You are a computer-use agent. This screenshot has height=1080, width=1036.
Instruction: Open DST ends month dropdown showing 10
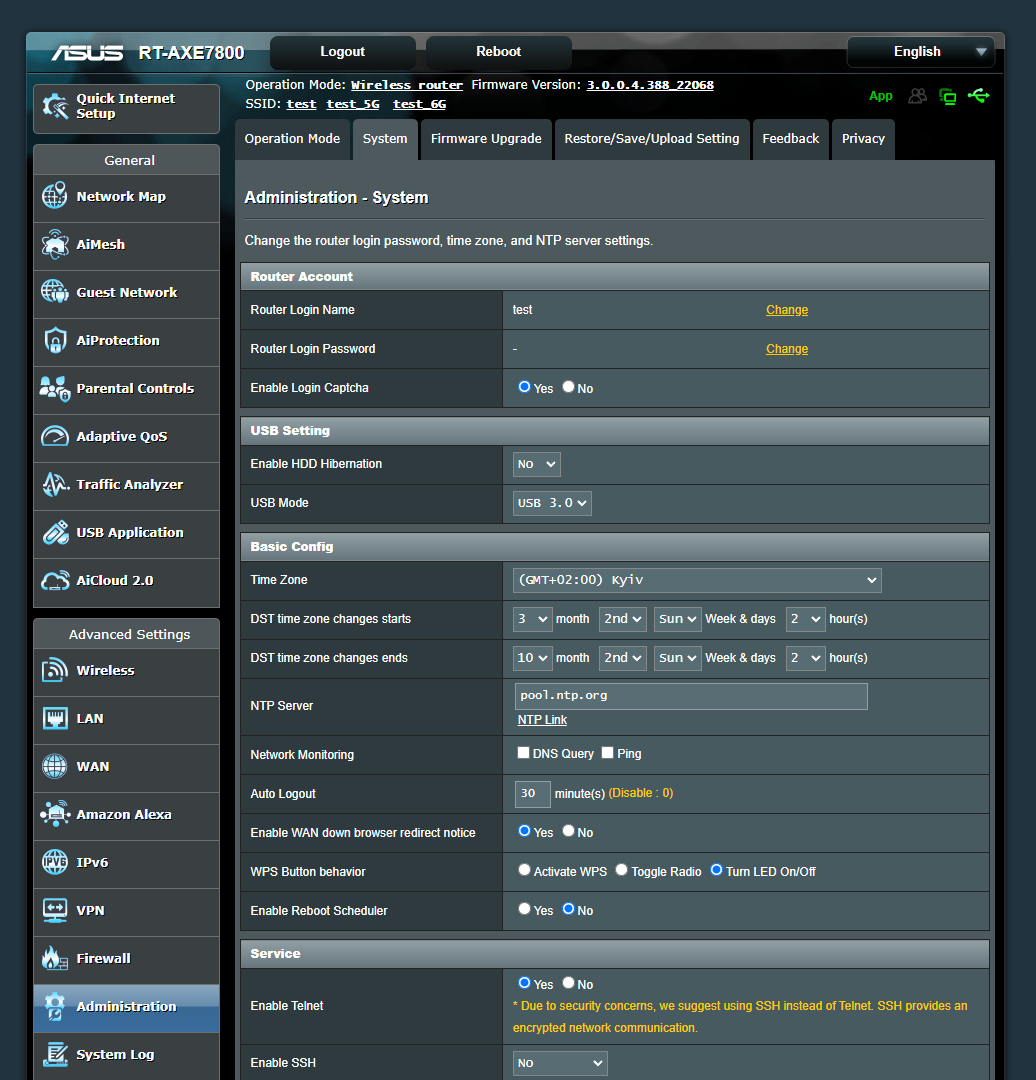[x=532, y=658]
